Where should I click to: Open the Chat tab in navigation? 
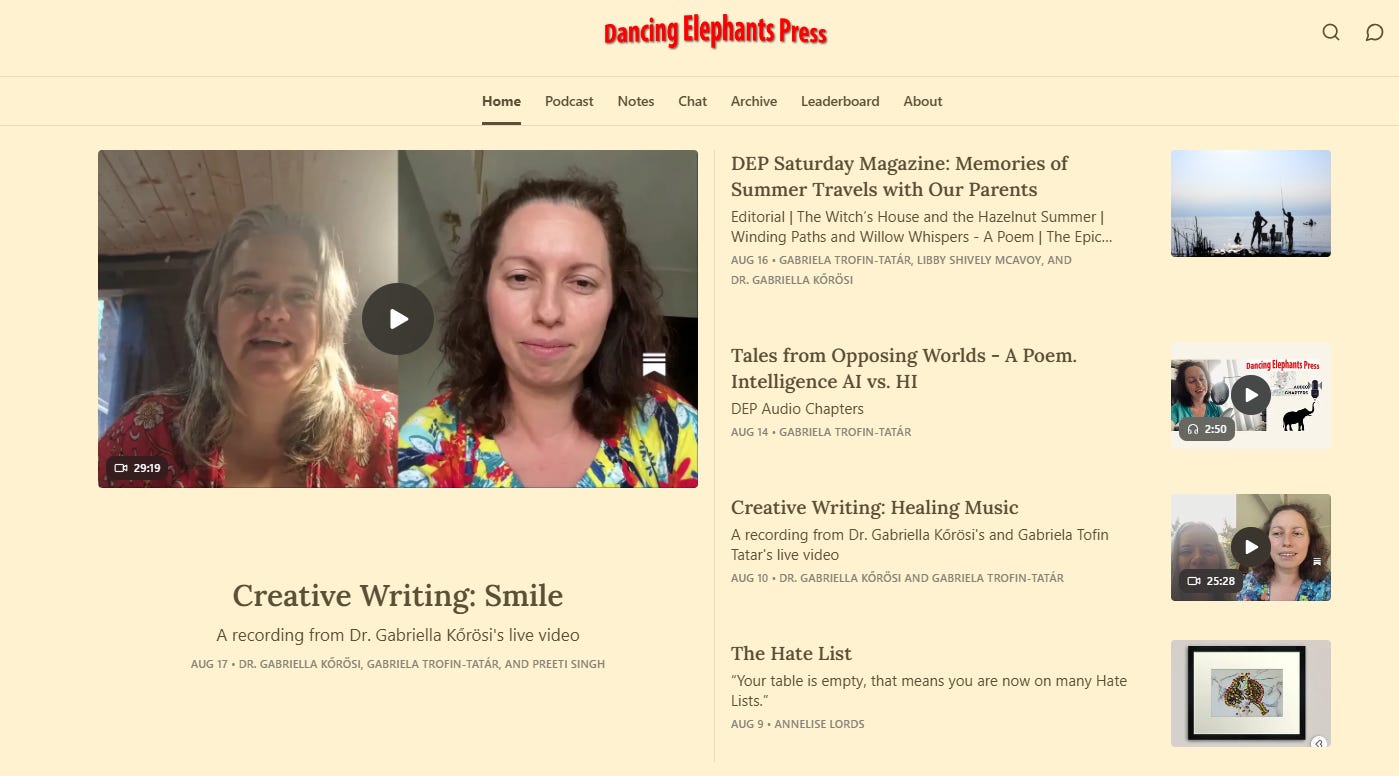coord(692,101)
